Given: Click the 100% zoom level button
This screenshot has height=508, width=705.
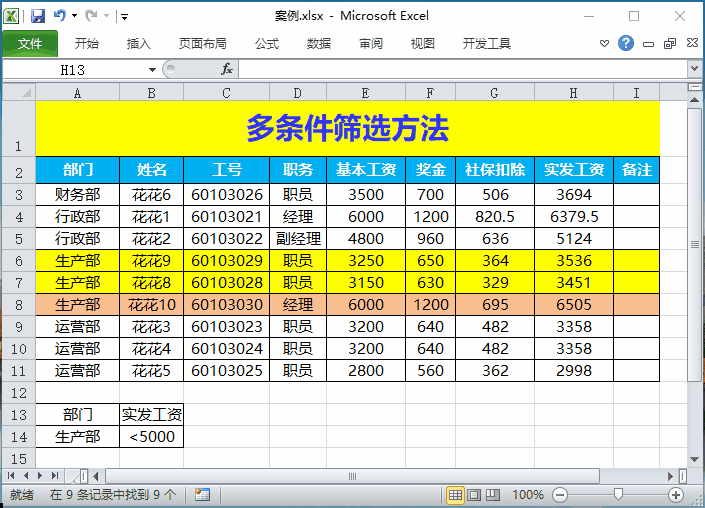Looking at the screenshot, I should click(528, 495).
